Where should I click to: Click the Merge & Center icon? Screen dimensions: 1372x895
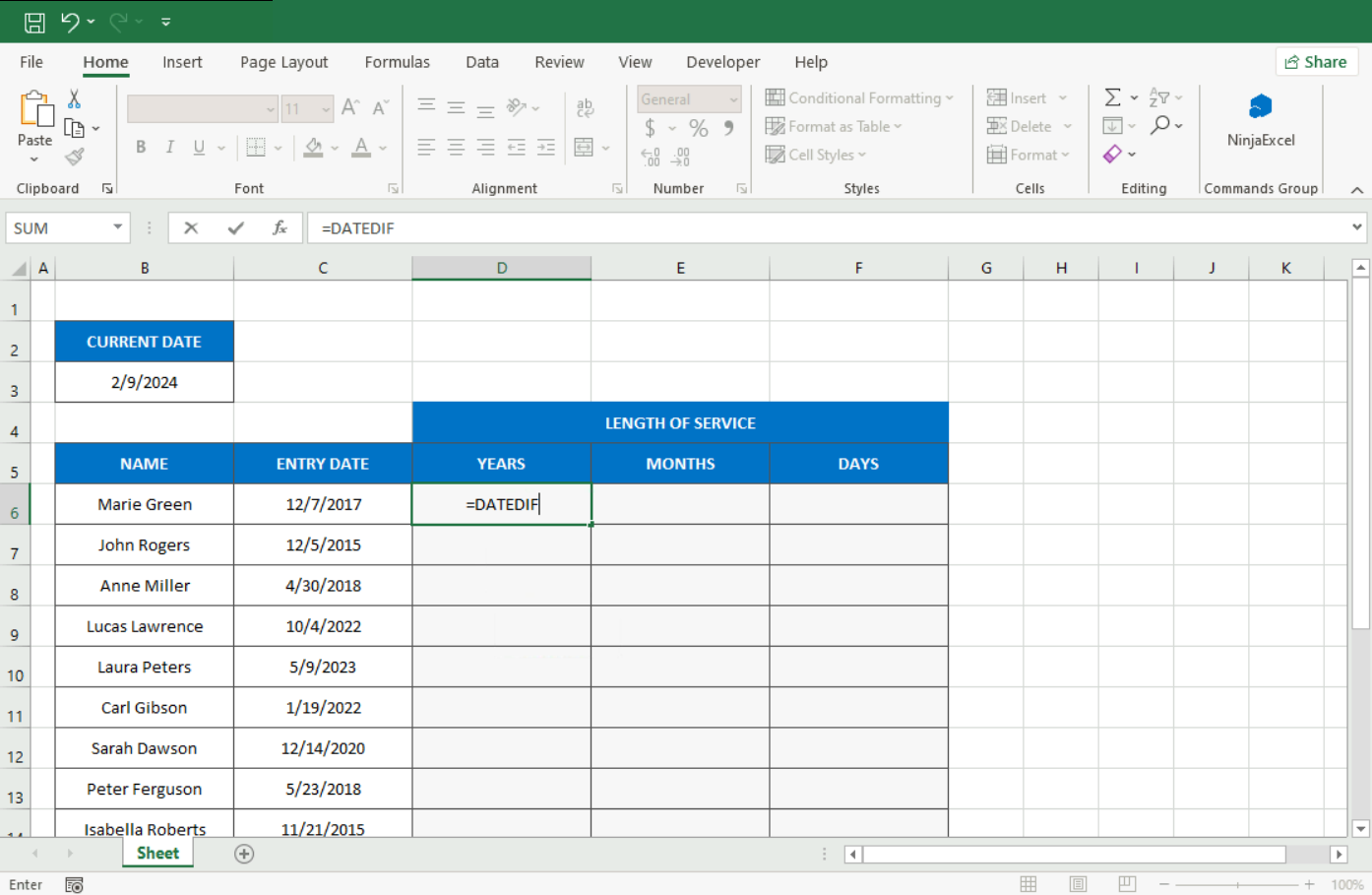(584, 147)
